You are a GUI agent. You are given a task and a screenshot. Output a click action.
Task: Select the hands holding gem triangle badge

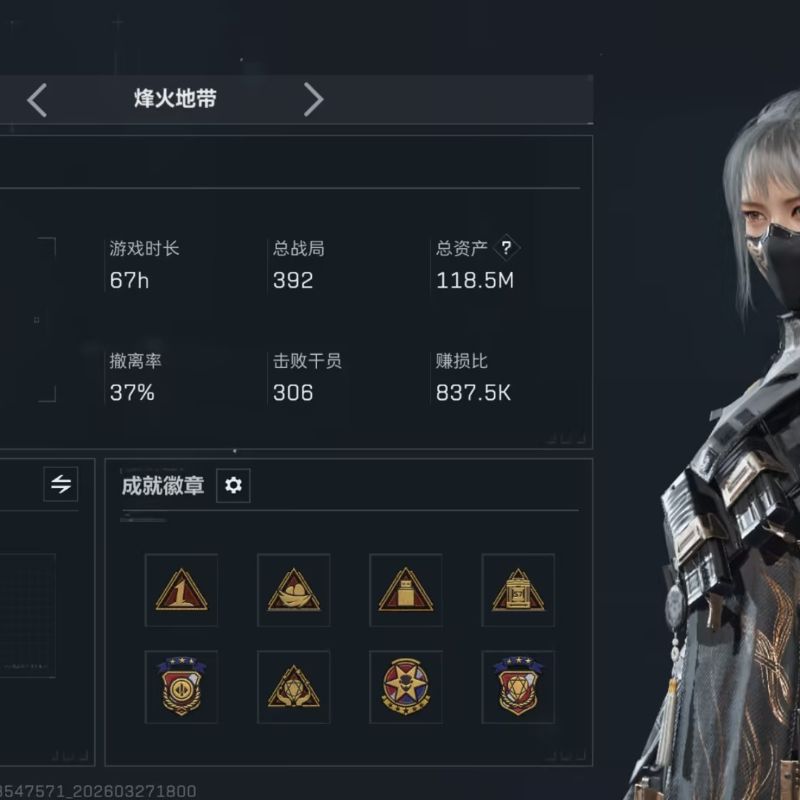pos(294,687)
